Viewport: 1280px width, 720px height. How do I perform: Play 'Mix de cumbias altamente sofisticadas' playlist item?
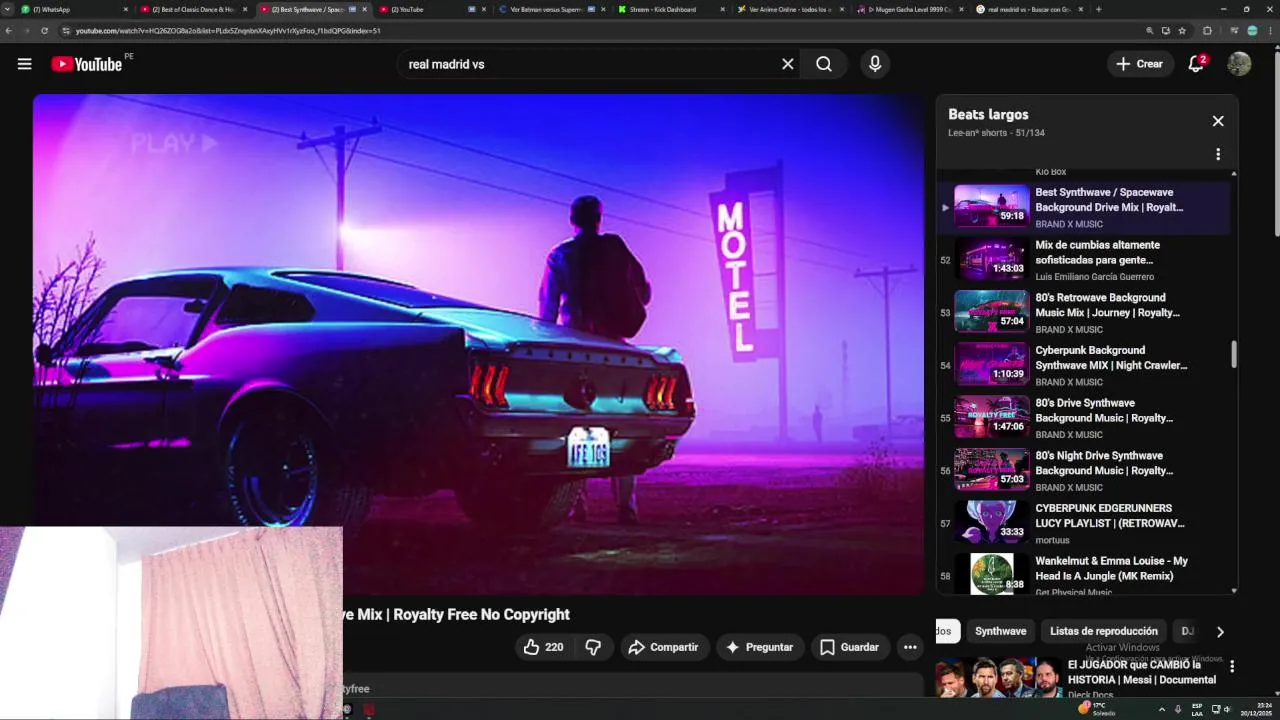pyautogui.click(x=1083, y=260)
